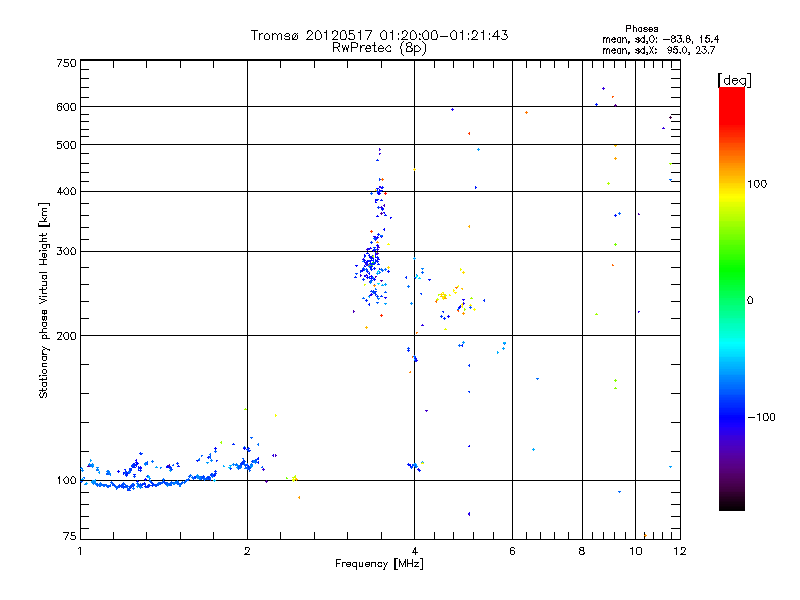
Task: Click the colorbar label '-100'
Action: (761, 417)
